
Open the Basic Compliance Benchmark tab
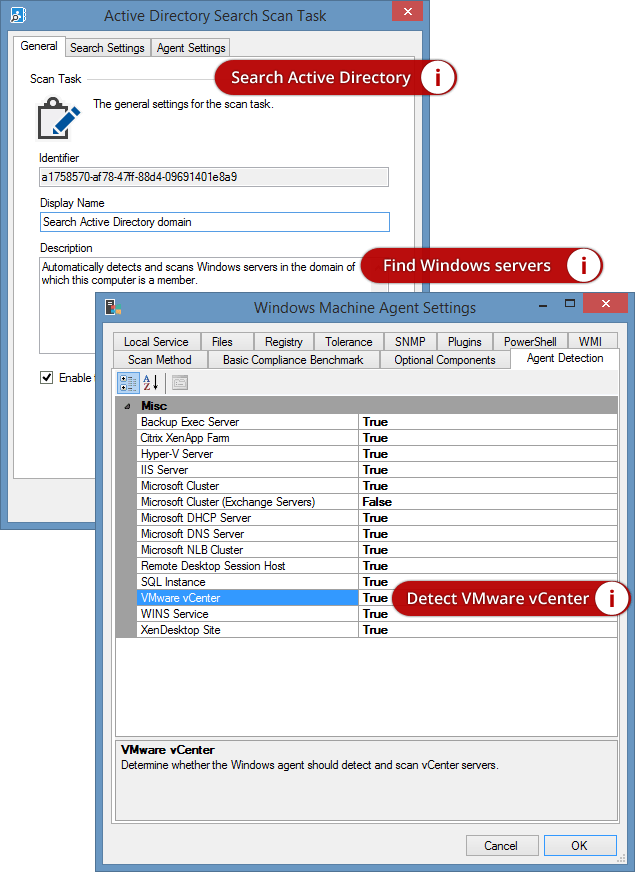pos(293,360)
